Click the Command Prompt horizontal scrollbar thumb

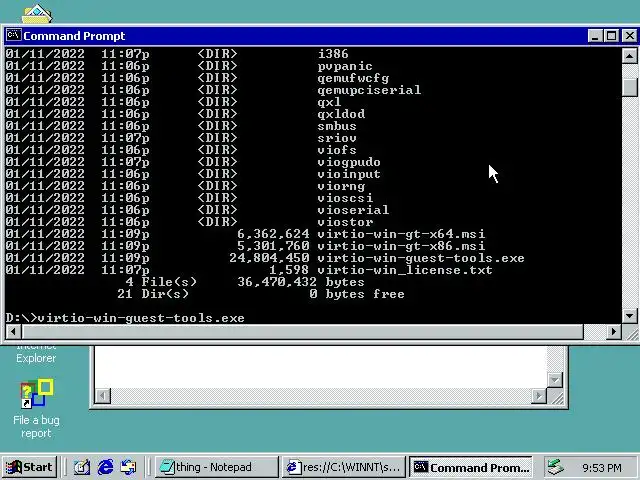coord(302,331)
